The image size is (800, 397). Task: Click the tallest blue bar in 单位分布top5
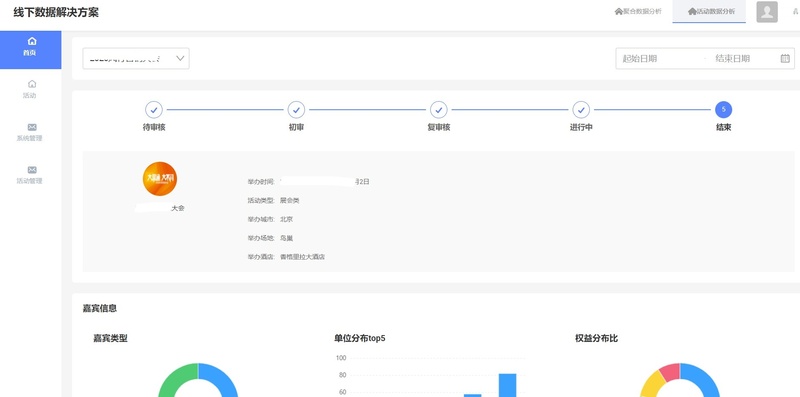(x=507, y=385)
